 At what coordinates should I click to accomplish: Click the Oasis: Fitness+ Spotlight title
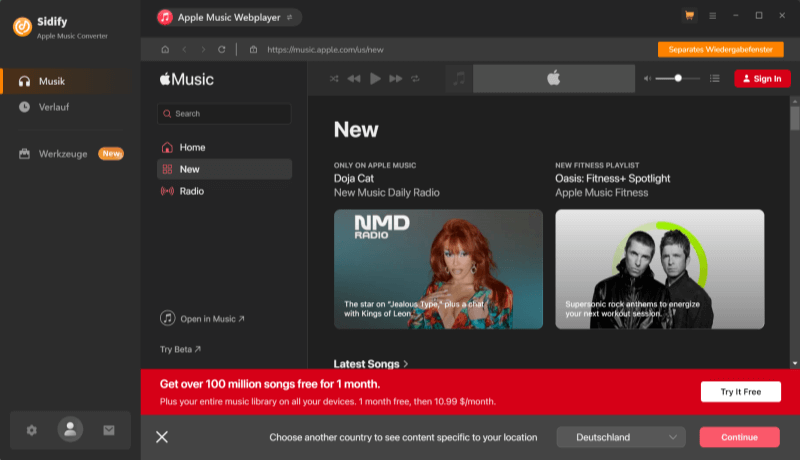click(612, 178)
